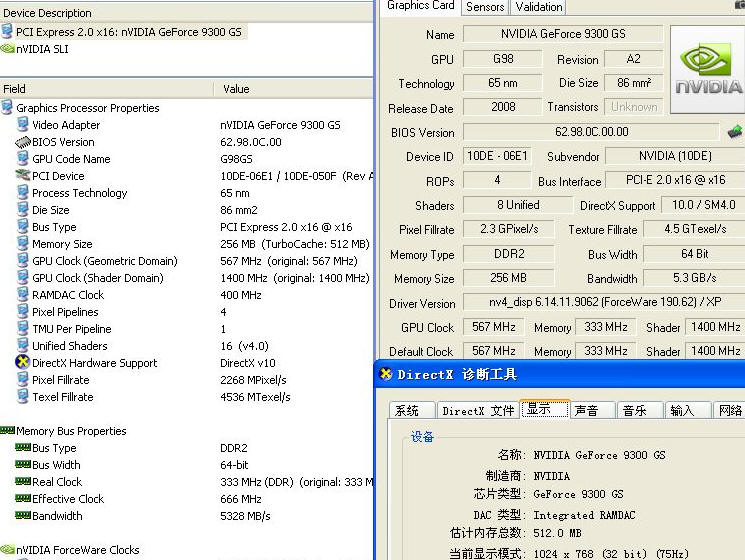Click the Texel Fillrate row icon
This screenshot has height=560, width=745.
tap(22, 396)
